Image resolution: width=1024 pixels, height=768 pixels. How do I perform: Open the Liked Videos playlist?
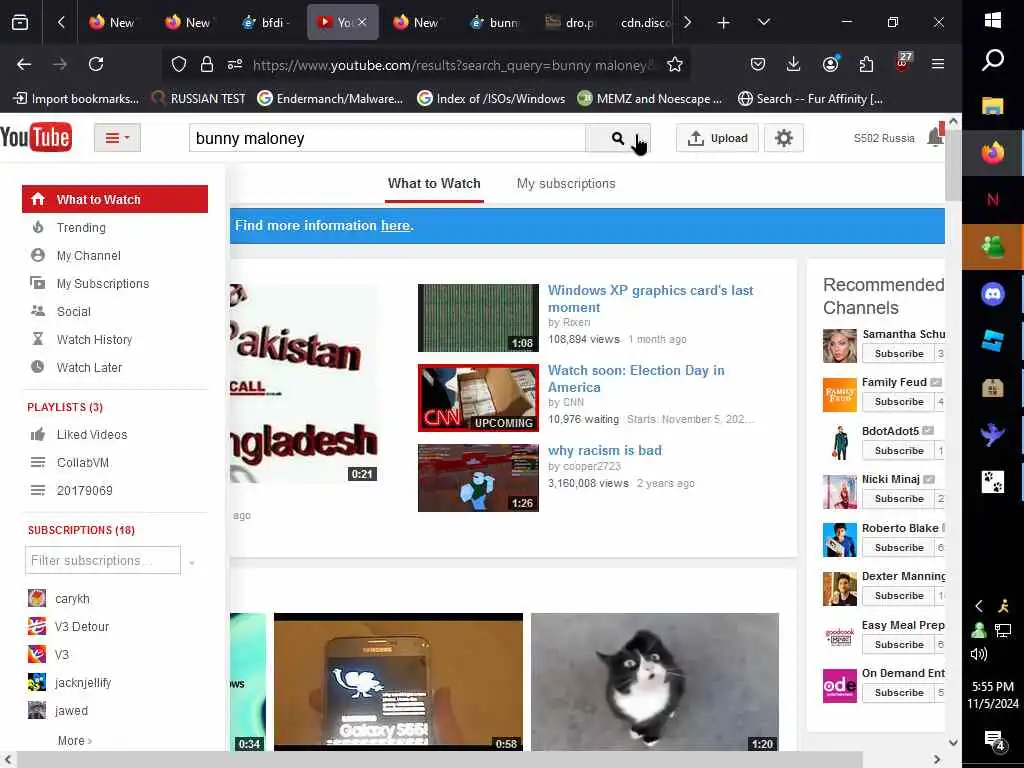[x=91, y=434]
